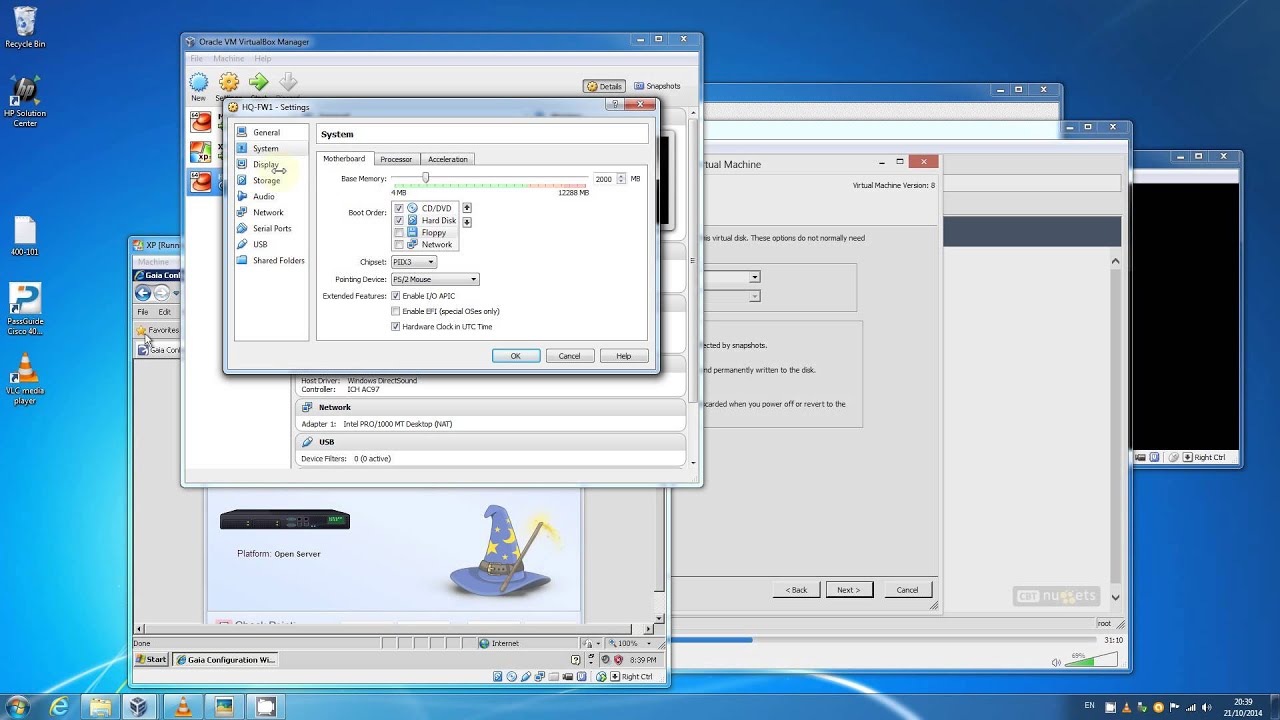Click Back in the Virtual Machine wizard
Viewport: 1280px width, 720px height.
click(x=797, y=589)
